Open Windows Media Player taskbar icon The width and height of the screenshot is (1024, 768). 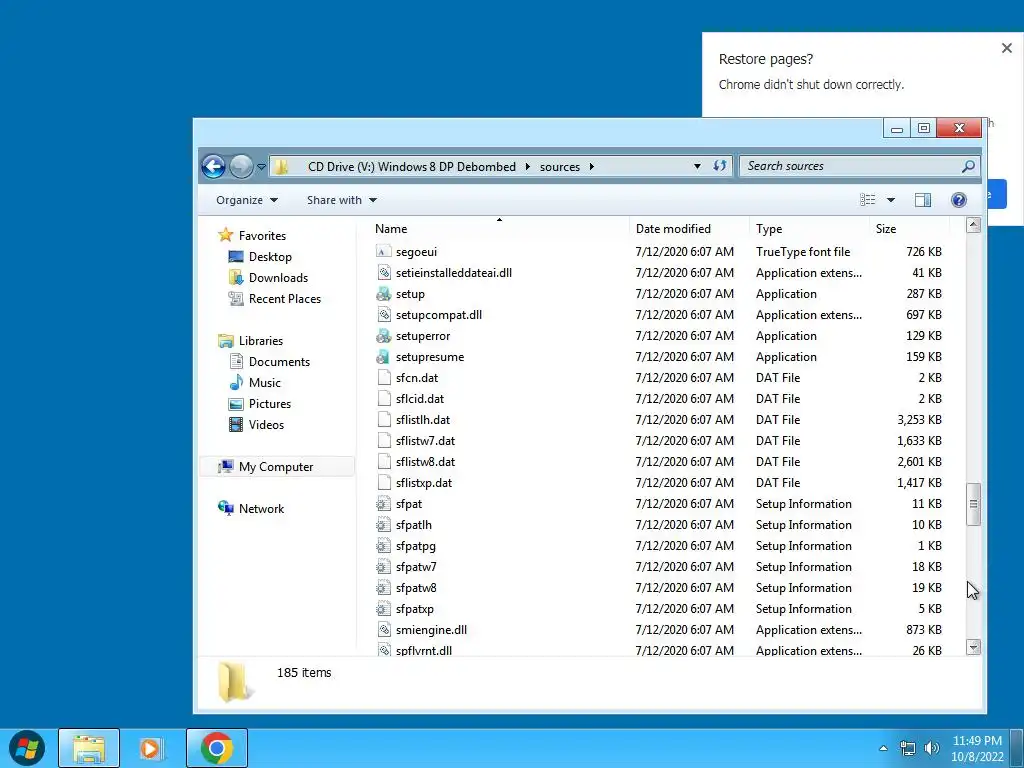click(x=151, y=748)
